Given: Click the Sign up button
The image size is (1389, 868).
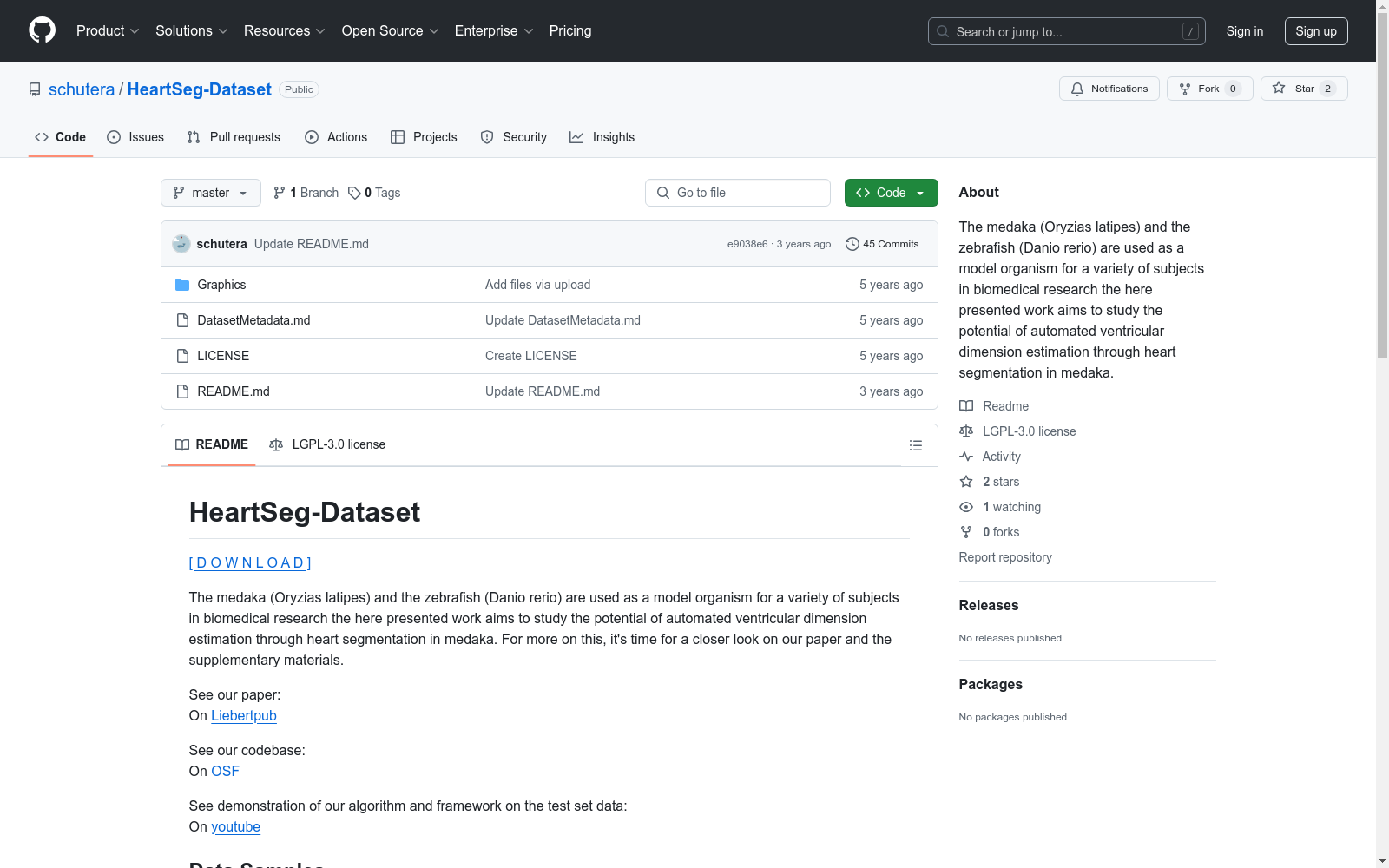Looking at the screenshot, I should (x=1316, y=31).
